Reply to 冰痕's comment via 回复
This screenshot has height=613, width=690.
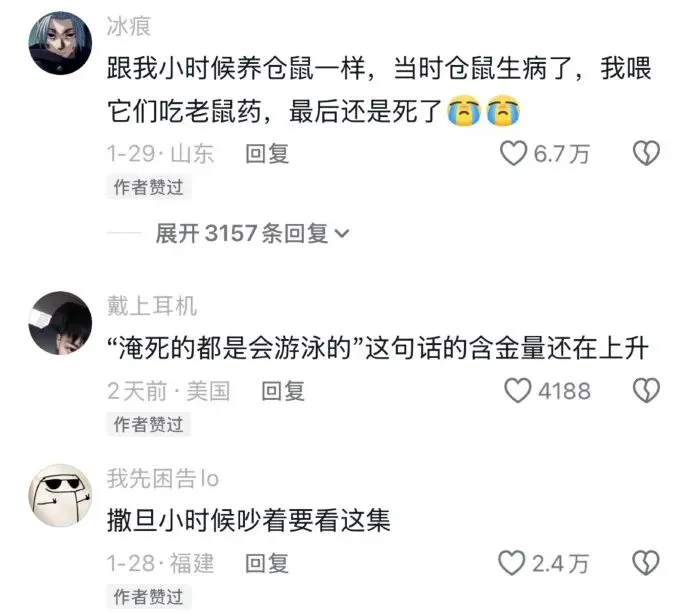click(267, 154)
